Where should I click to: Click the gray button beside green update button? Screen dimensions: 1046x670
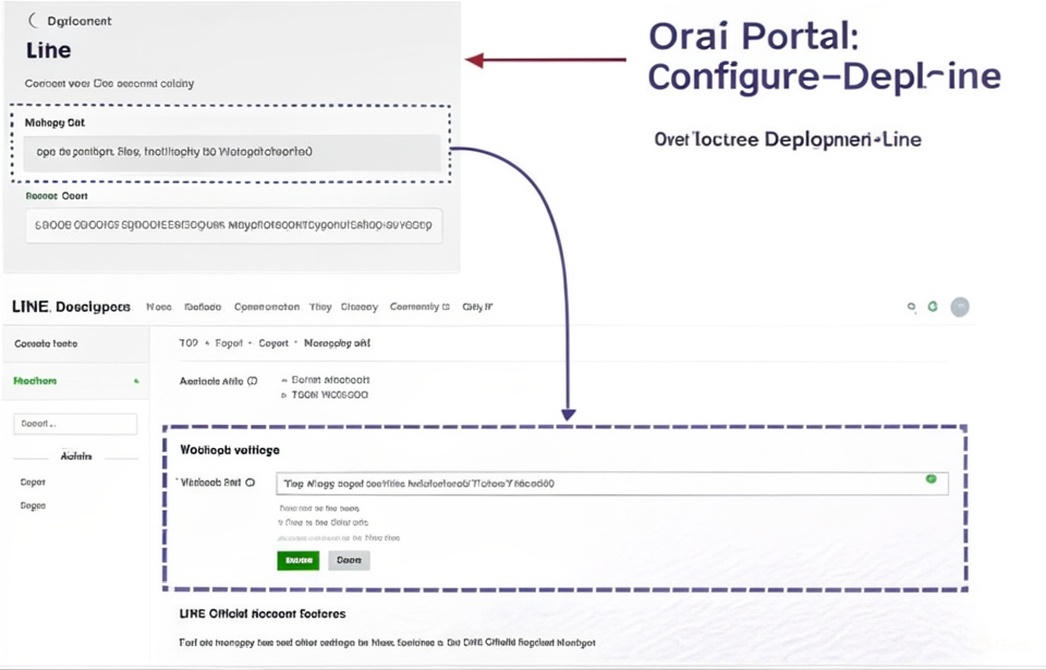click(349, 561)
